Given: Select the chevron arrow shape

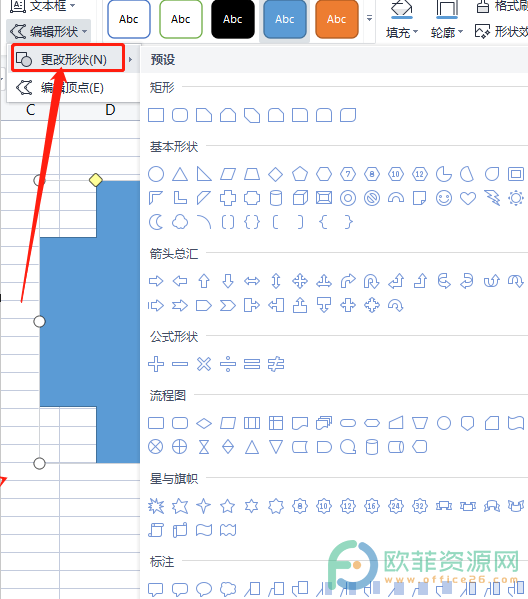Looking at the screenshot, I should [x=228, y=305].
